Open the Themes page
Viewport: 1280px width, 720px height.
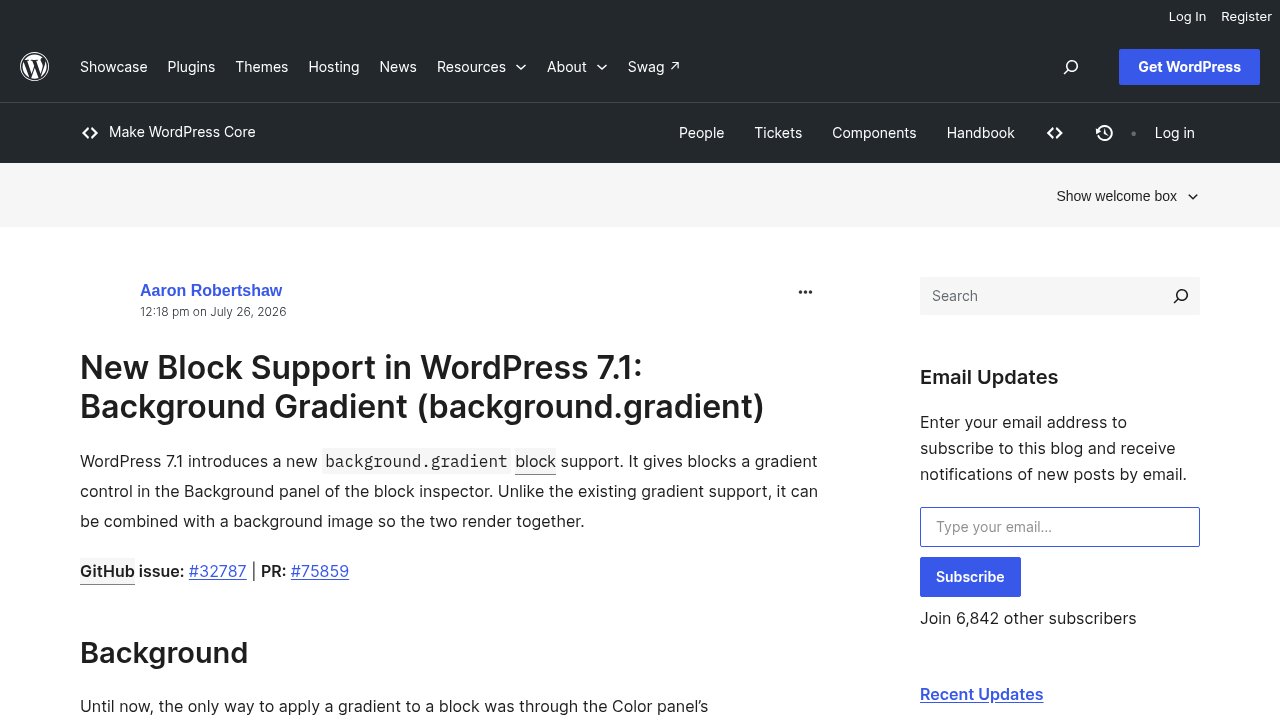pos(262,67)
